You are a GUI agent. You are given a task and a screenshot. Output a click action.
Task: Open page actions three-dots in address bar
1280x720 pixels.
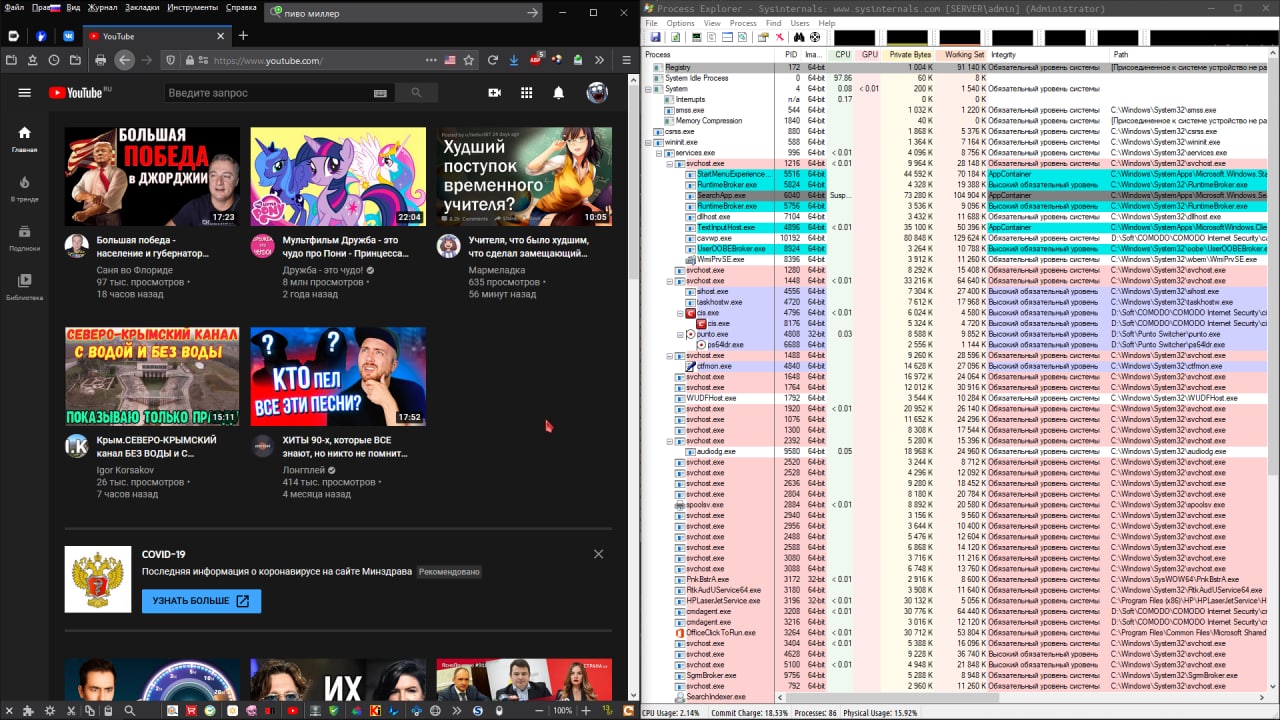click(431, 60)
